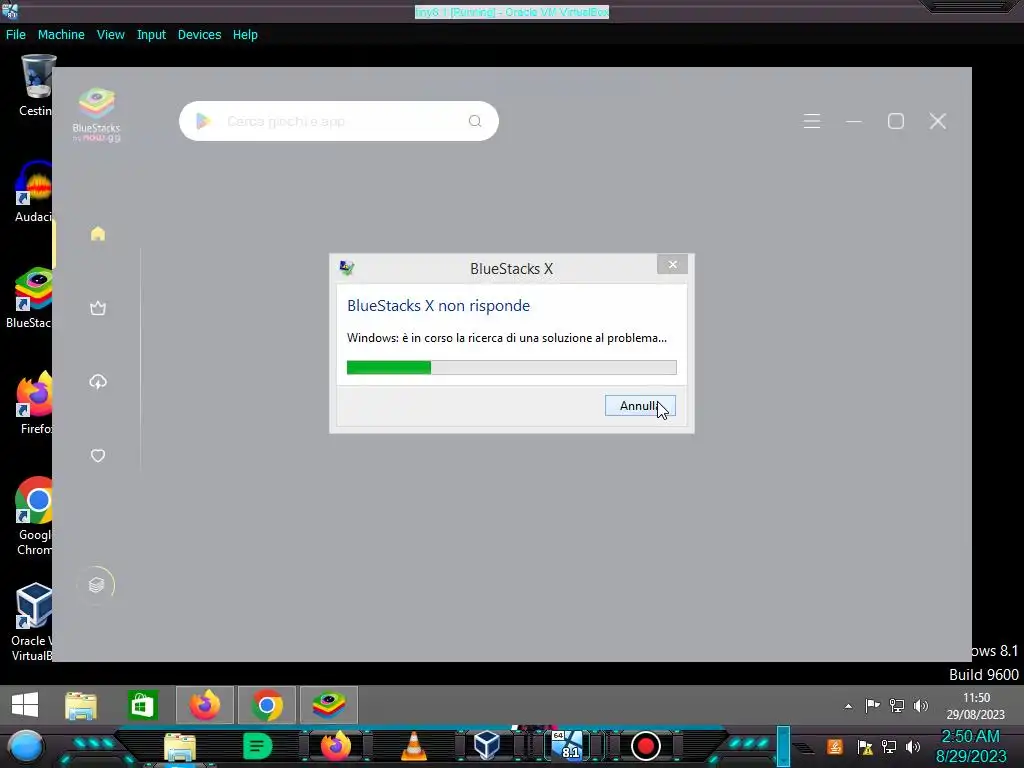Click the Action Center flag in guest tray
The height and width of the screenshot is (768, 1024).
coord(872,705)
